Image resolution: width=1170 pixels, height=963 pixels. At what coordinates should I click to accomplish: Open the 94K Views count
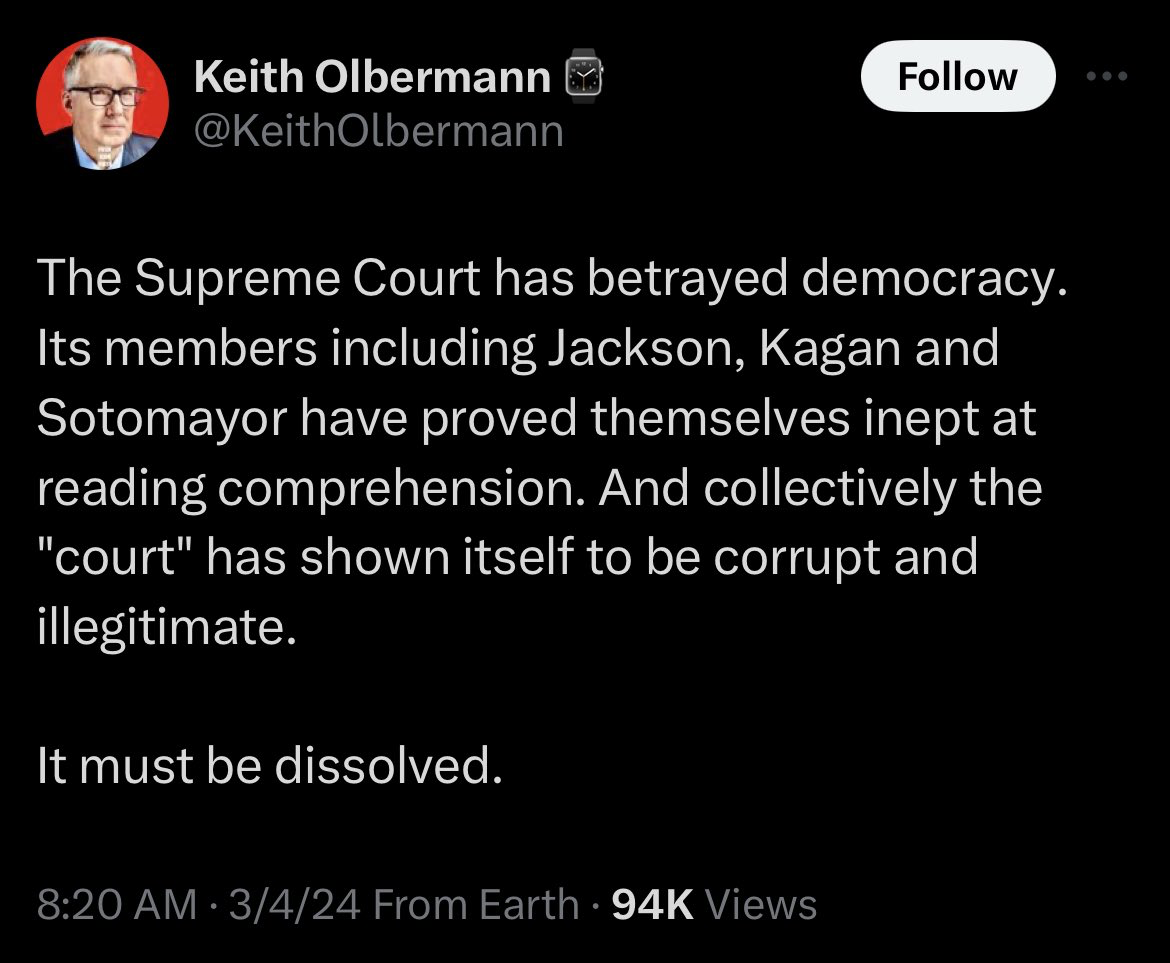(x=714, y=904)
